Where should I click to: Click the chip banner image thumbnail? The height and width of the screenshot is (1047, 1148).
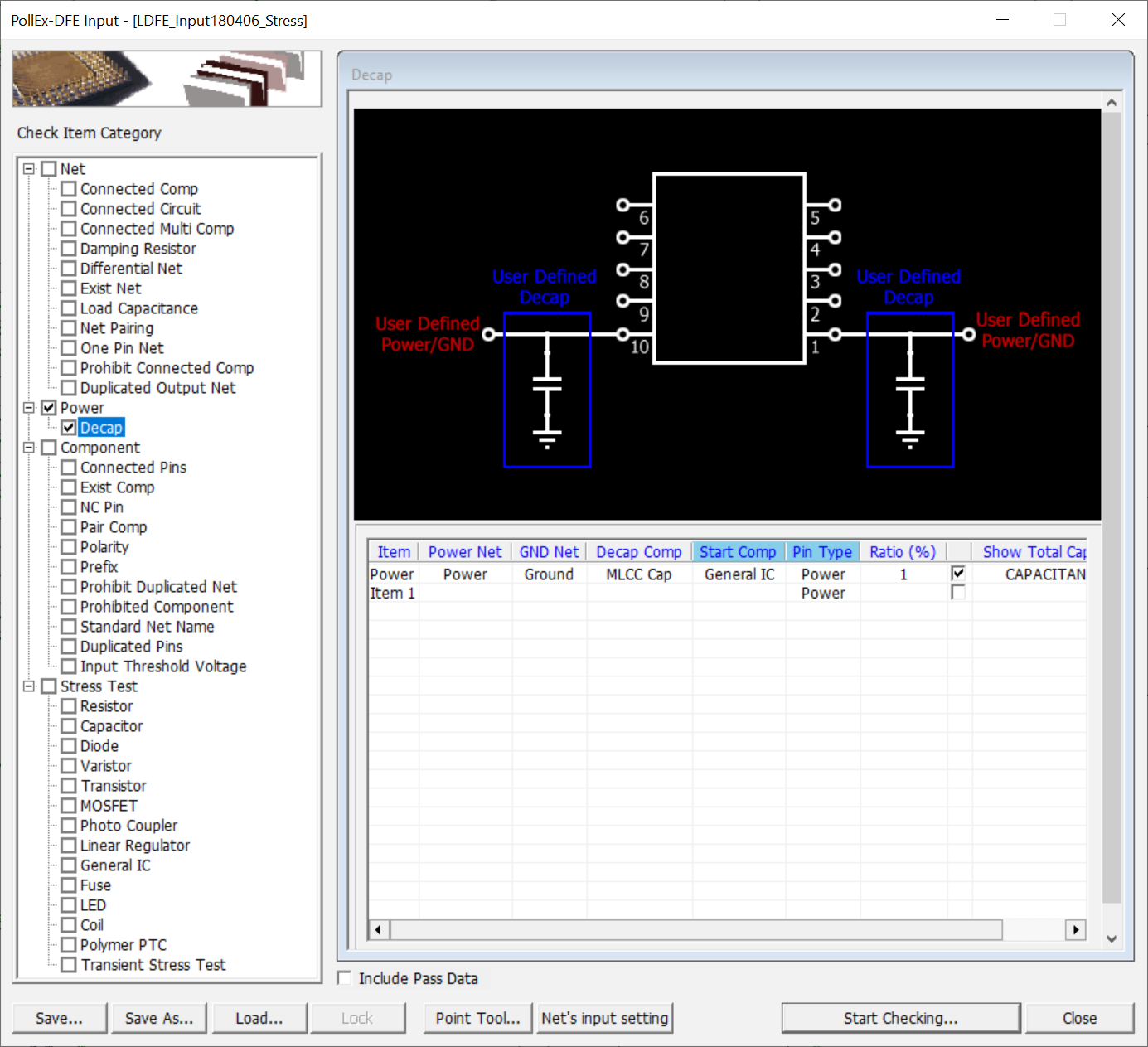pyautogui.click(x=167, y=79)
